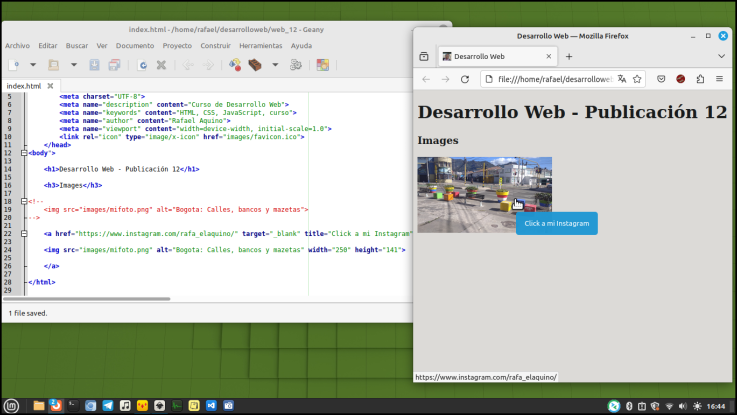Navigate forward in Geany toolbar

tap(208, 65)
